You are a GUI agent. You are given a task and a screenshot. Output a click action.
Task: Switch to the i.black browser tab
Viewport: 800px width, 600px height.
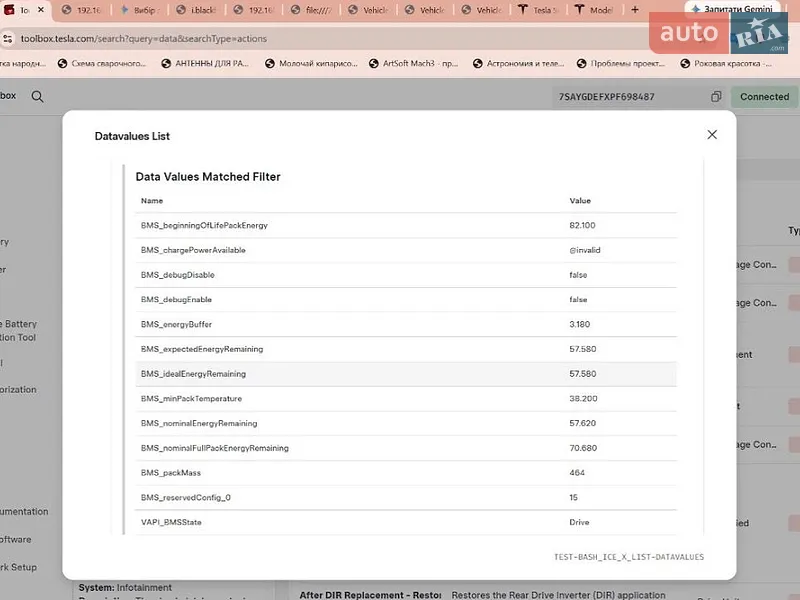(197, 10)
